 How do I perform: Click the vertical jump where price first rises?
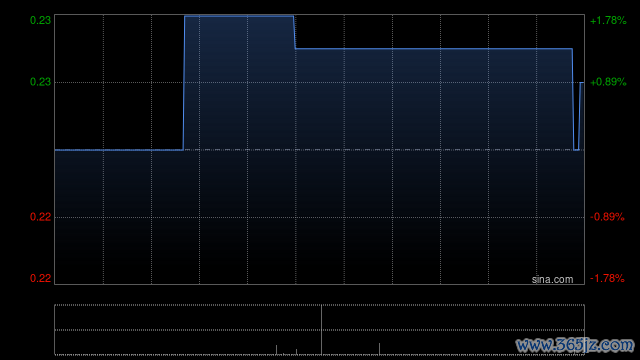(184, 83)
